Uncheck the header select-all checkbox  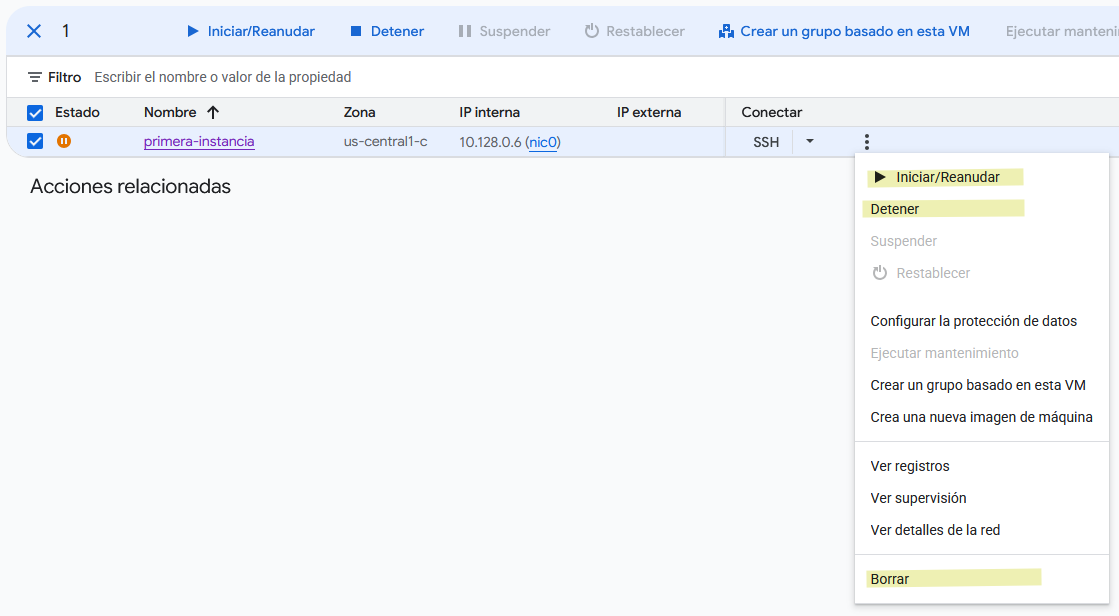(x=35, y=112)
